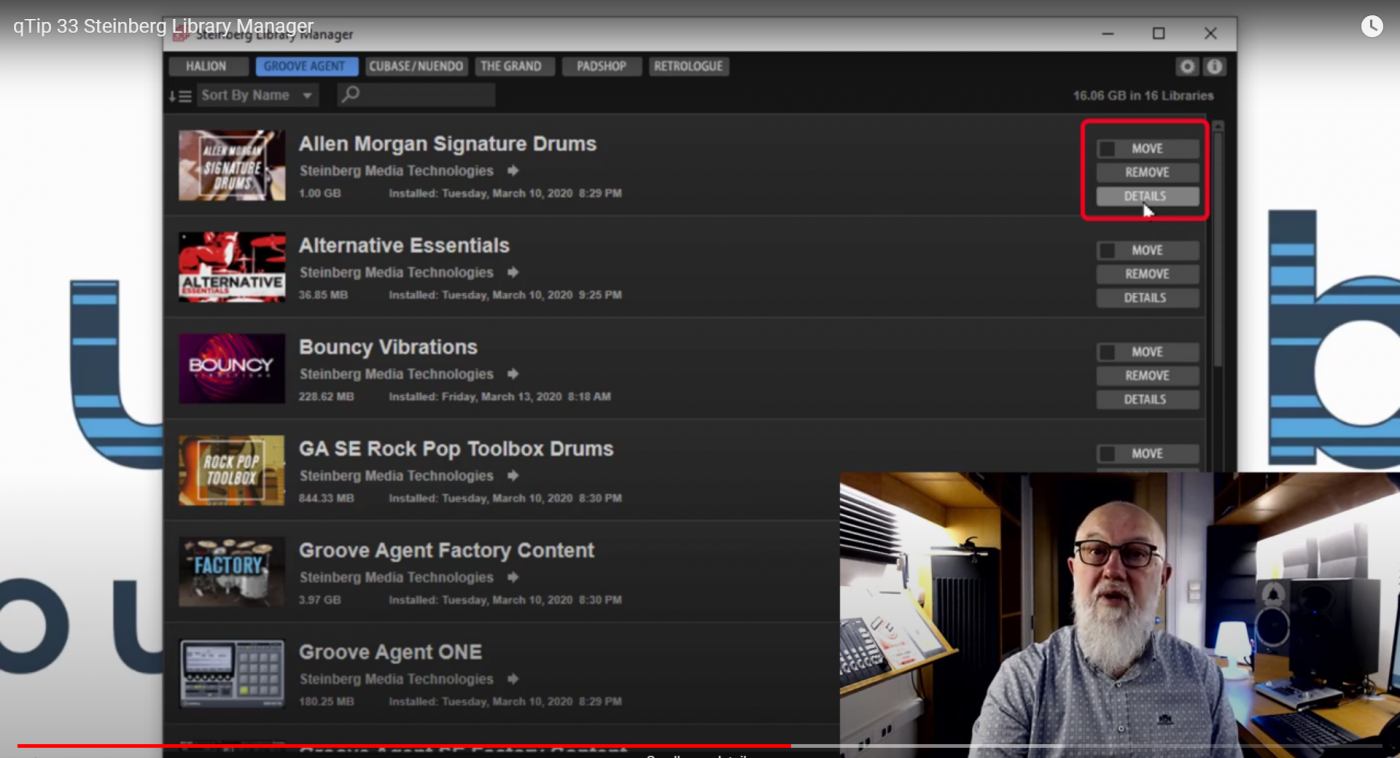The height and width of the screenshot is (758, 1400).
Task: Open the info icon in Library Manager
Action: 1214,66
